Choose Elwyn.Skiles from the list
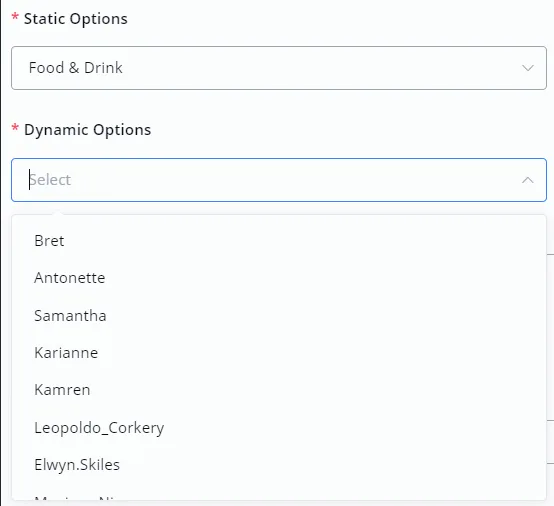Image resolution: width=554 pixels, height=506 pixels. [279, 465]
